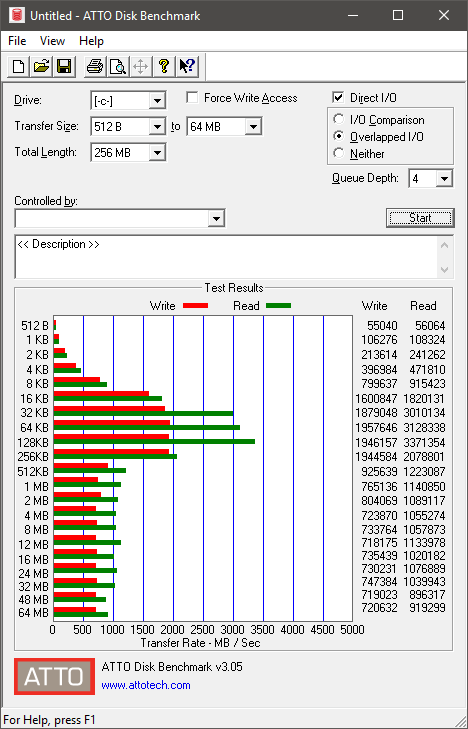The height and width of the screenshot is (729, 468).
Task: Click into the Description text field
Action: pos(227,257)
